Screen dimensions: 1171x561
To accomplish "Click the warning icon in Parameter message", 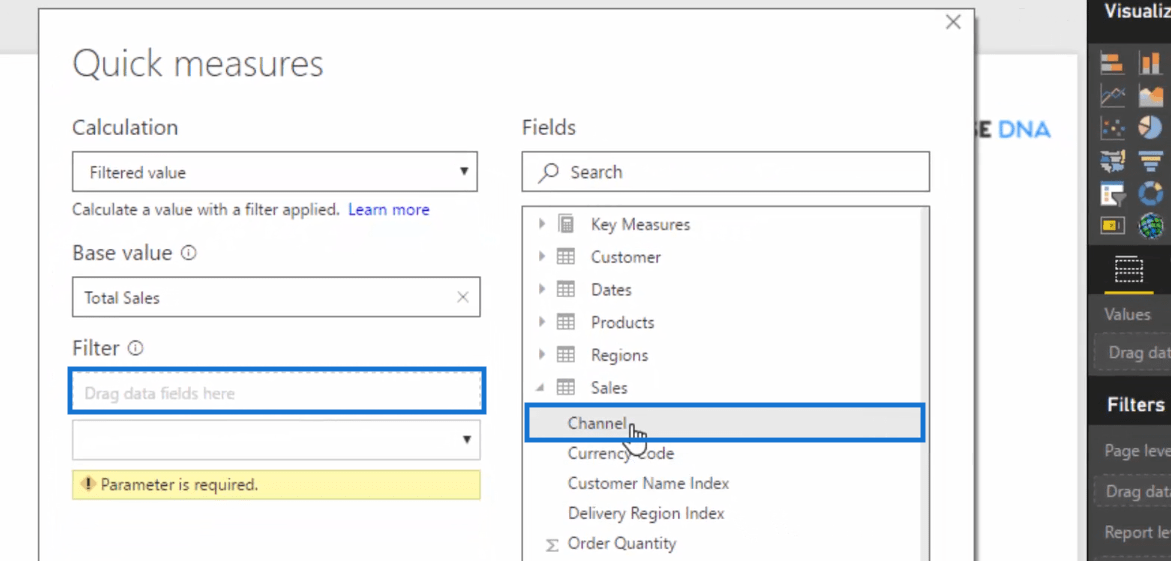I will pyautogui.click(x=89, y=484).
